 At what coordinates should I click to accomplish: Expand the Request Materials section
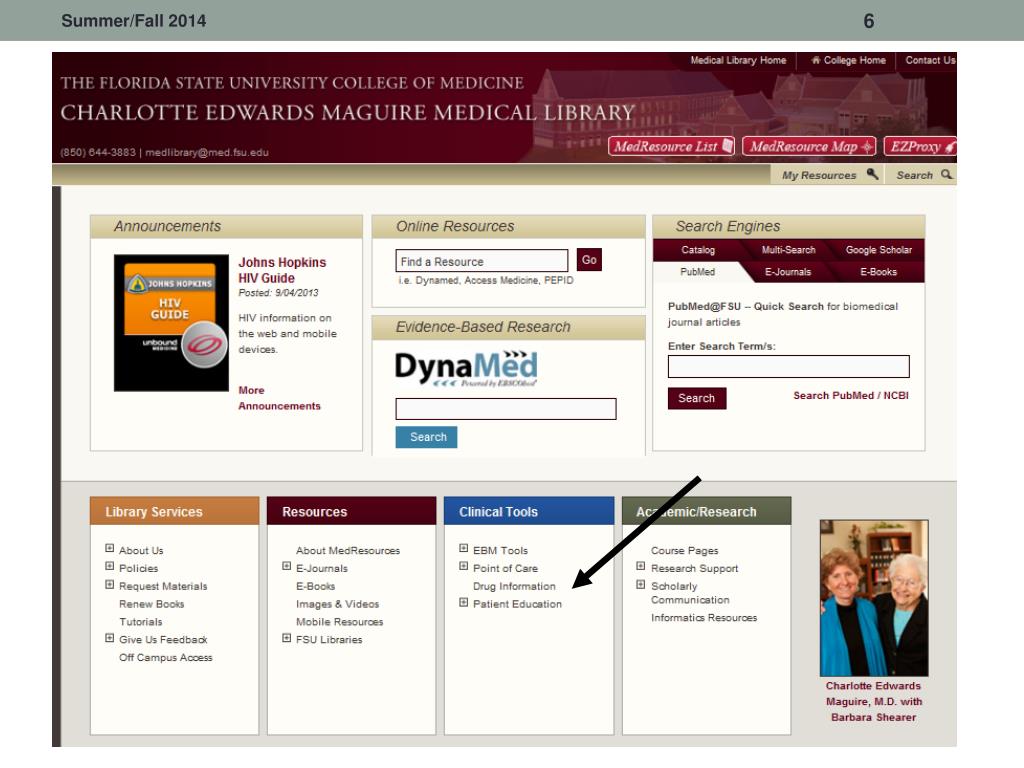(x=110, y=584)
